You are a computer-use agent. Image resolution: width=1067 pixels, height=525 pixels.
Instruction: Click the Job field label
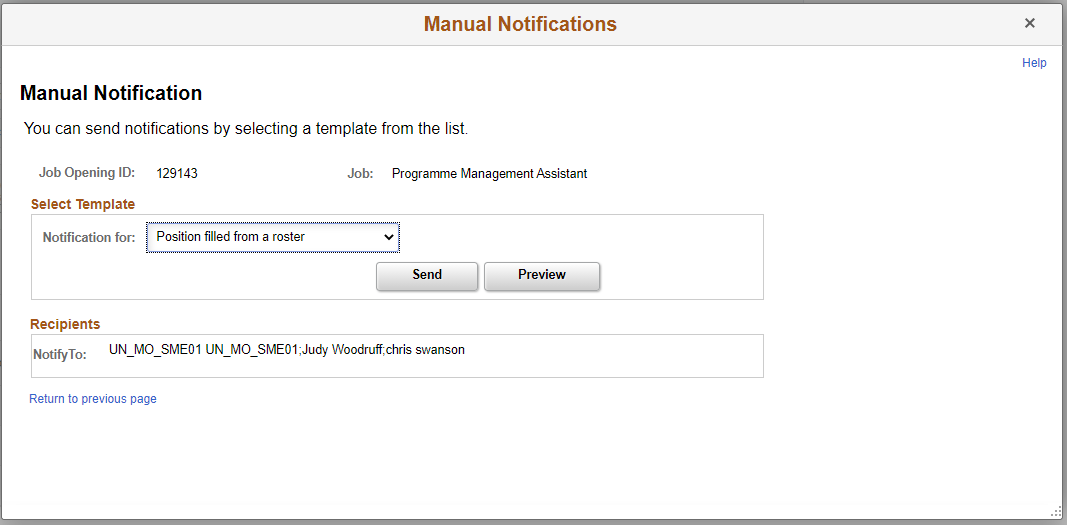pyautogui.click(x=360, y=173)
